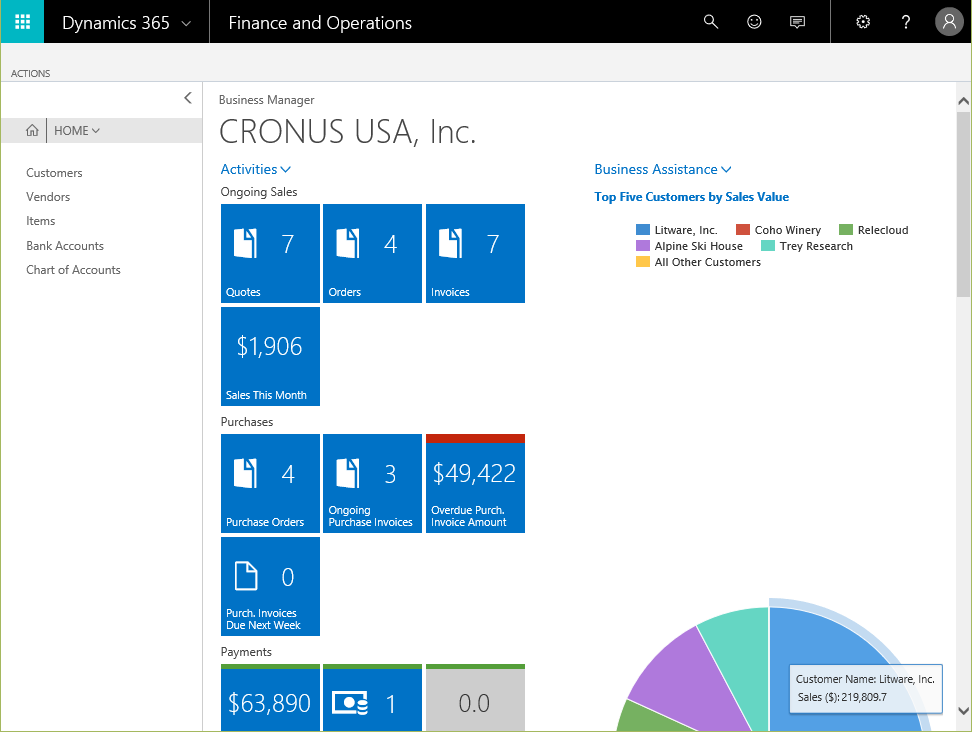The image size is (972, 732).
Task: Open the Sales This Month tile
Action: [270, 356]
